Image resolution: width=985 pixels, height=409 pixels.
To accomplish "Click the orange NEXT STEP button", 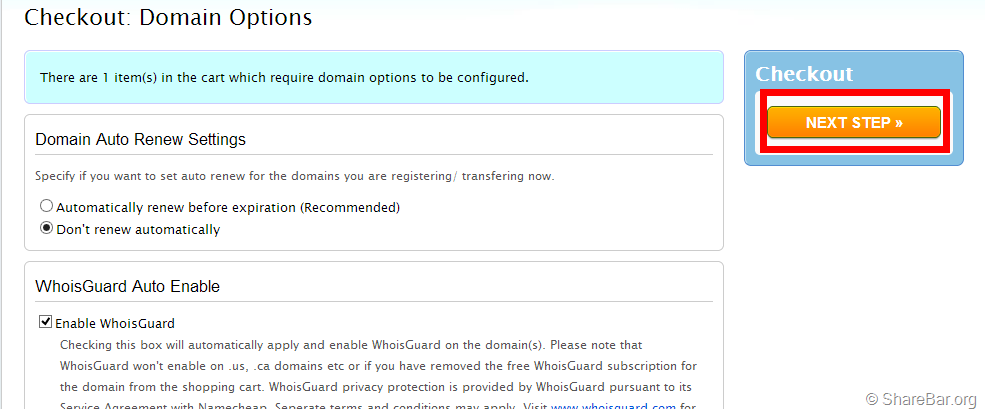I will (853, 122).
